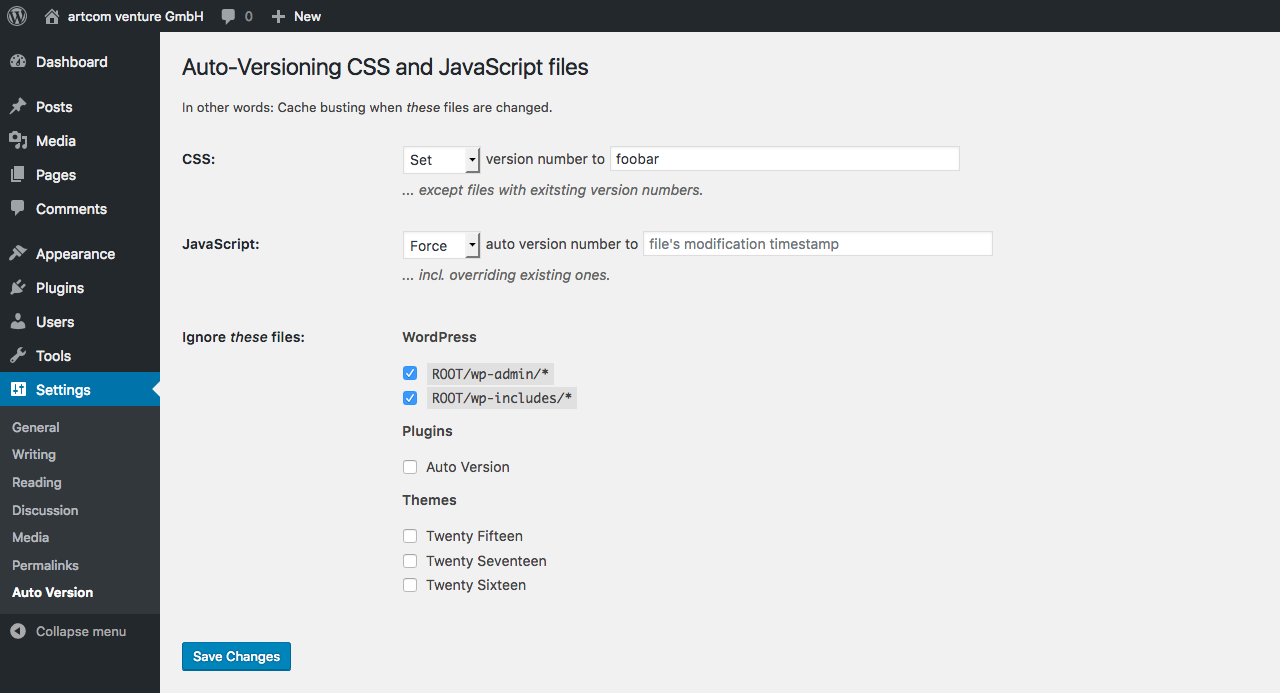The height and width of the screenshot is (693, 1280).
Task: Click the Twenty Seventeen label text
Action: (x=486, y=561)
